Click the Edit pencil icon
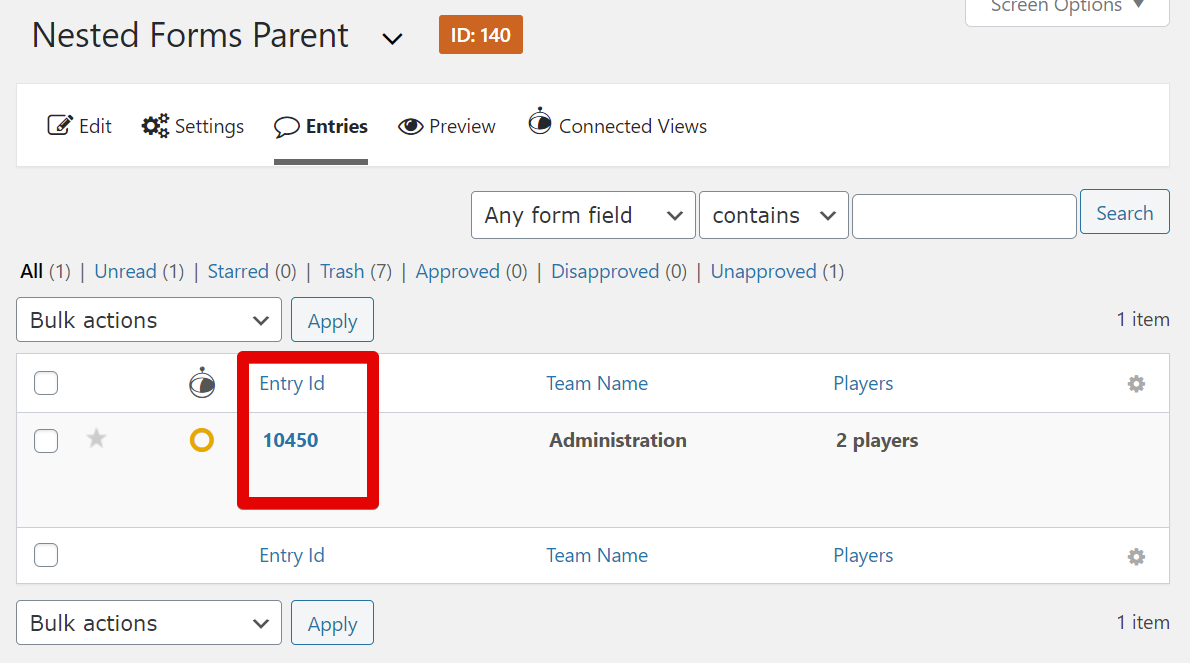Image resolution: width=1190 pixels, height=663 pixels. (60, 126)
